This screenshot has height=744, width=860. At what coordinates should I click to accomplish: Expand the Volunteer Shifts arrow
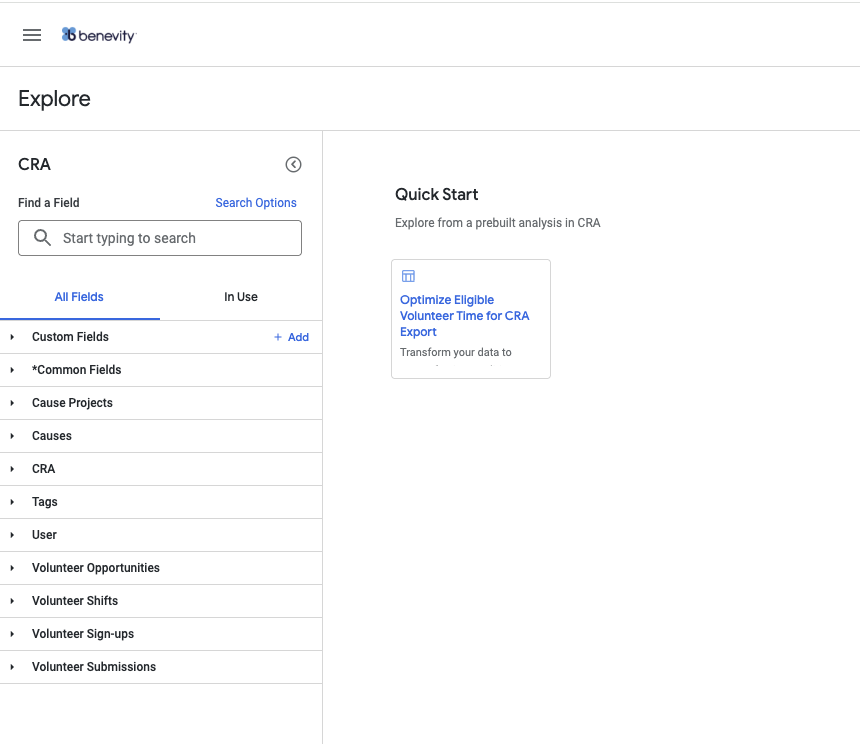(x=12, y=601)
